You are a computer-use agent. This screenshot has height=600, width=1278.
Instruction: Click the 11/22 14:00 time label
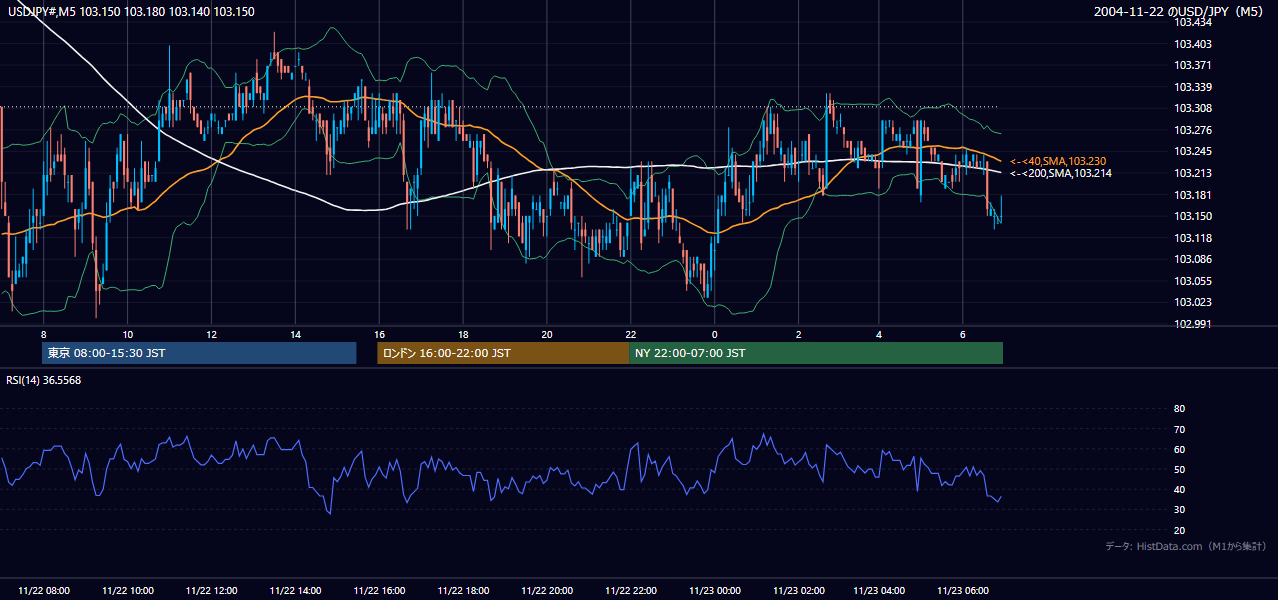point(295,591)
